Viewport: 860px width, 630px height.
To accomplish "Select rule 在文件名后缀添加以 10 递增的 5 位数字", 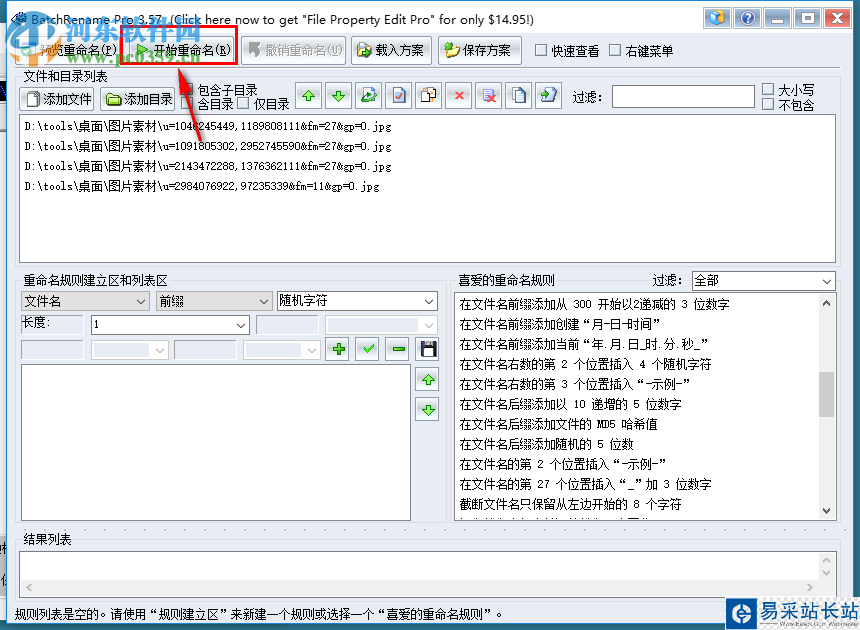I will 570,404.
